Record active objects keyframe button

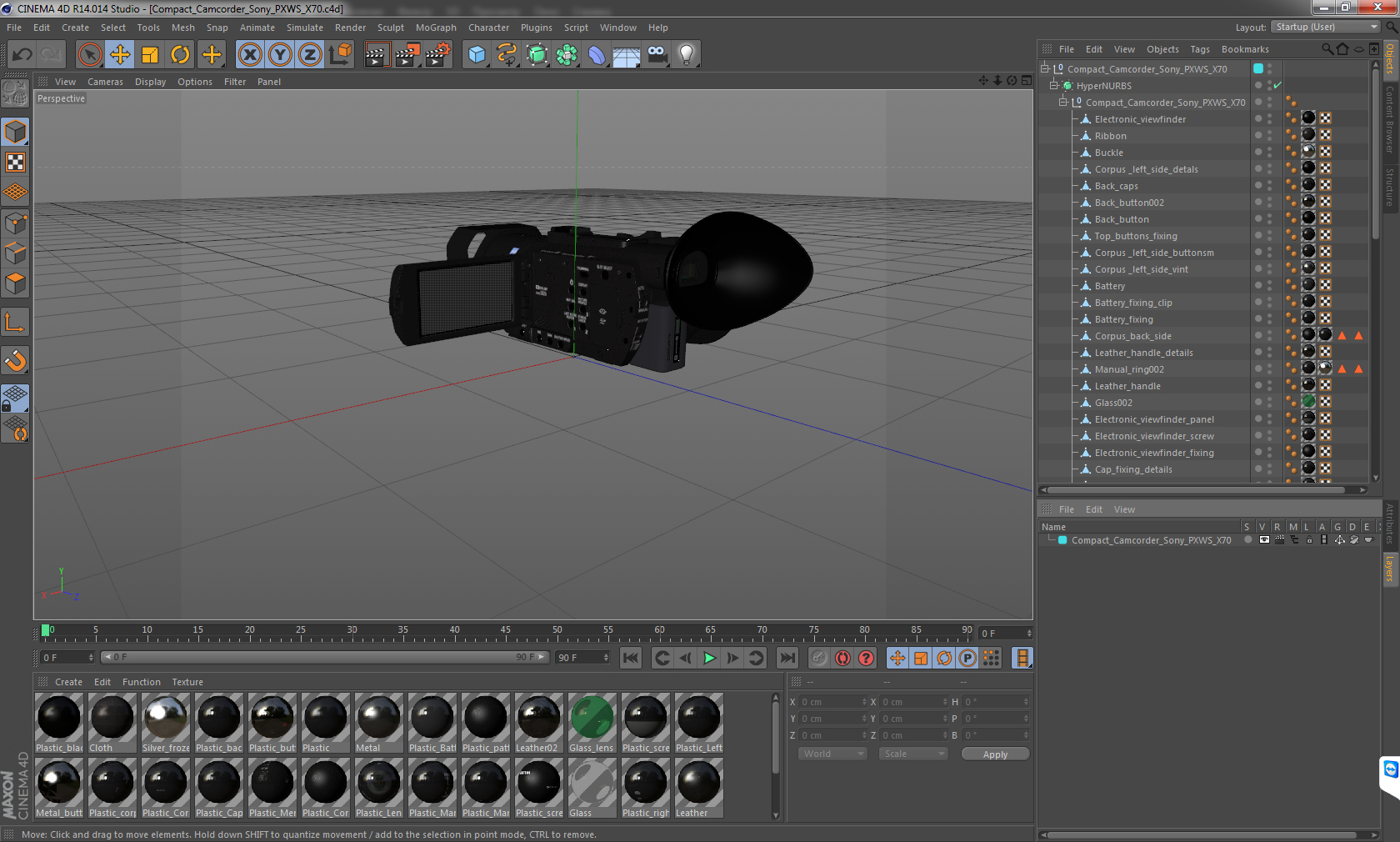pyautogui.click(x=819, y=658)
